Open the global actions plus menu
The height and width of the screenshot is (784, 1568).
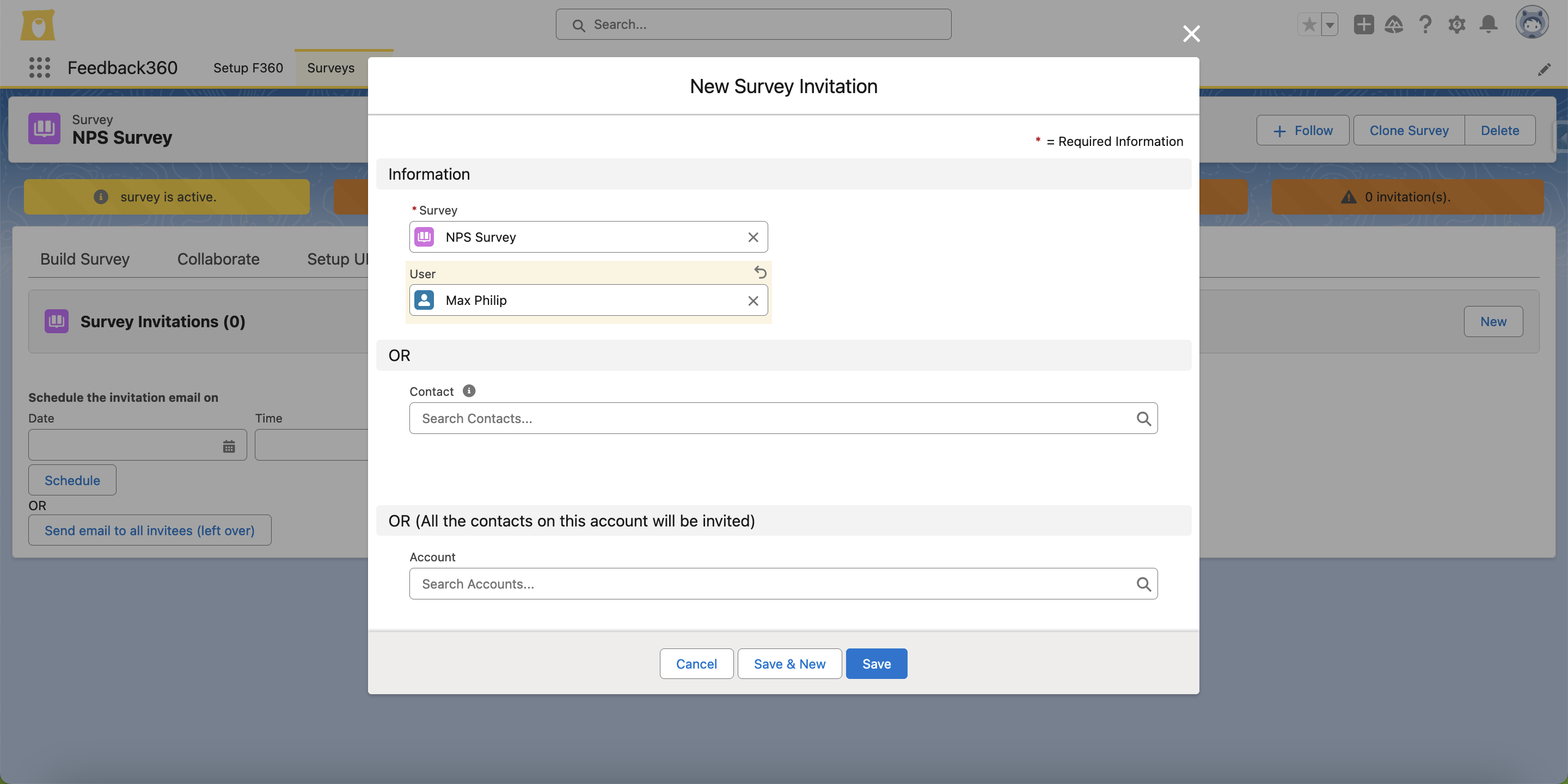click(x=1363, y=25)
